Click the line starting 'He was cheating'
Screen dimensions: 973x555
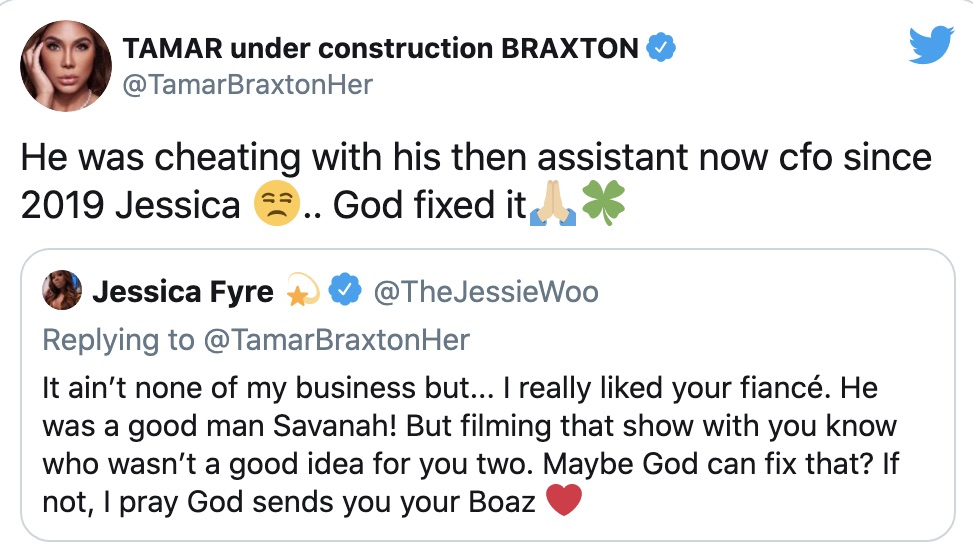coord(476,158)
